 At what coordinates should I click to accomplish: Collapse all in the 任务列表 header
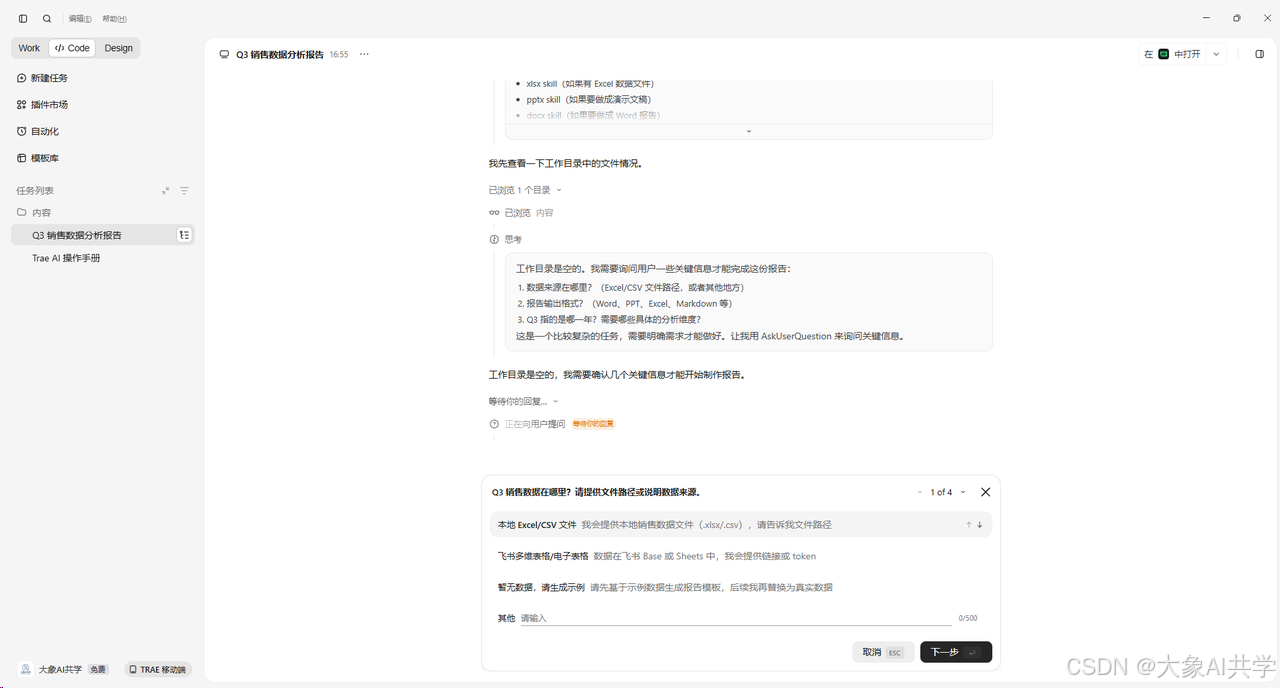(x=166, y=191)
